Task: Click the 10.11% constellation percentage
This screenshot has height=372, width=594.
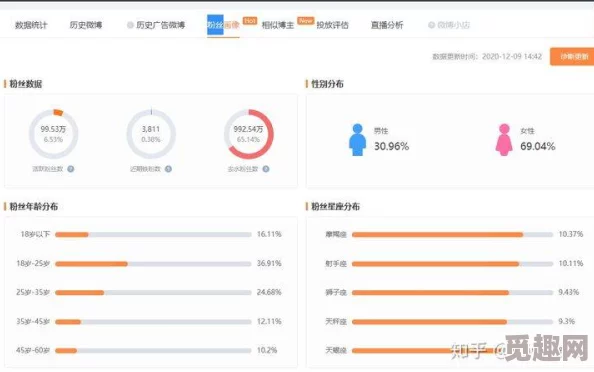Action: (x=571, y=263)
